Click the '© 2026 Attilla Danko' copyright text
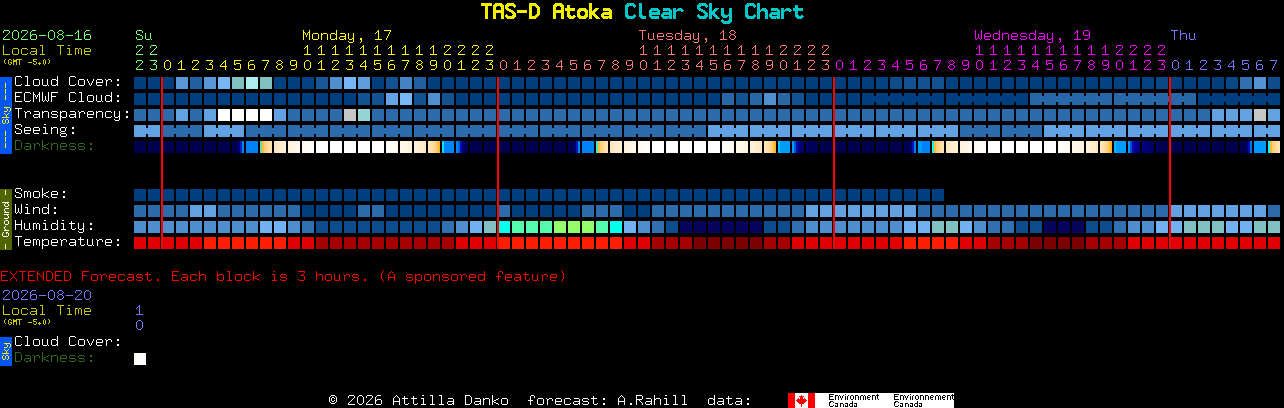This screenshot has width=1284, height=408. pyautogui.click(x=419, y=400)
